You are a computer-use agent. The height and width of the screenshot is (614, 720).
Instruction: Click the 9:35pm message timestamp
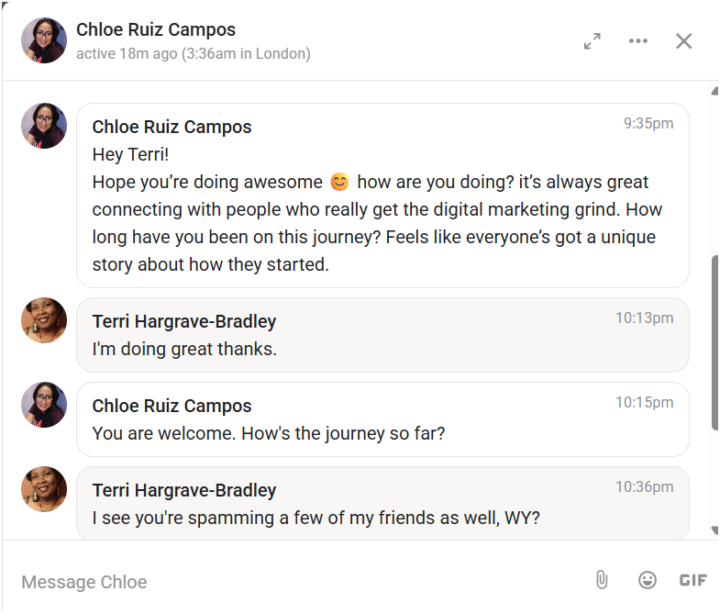pos(648,124)
